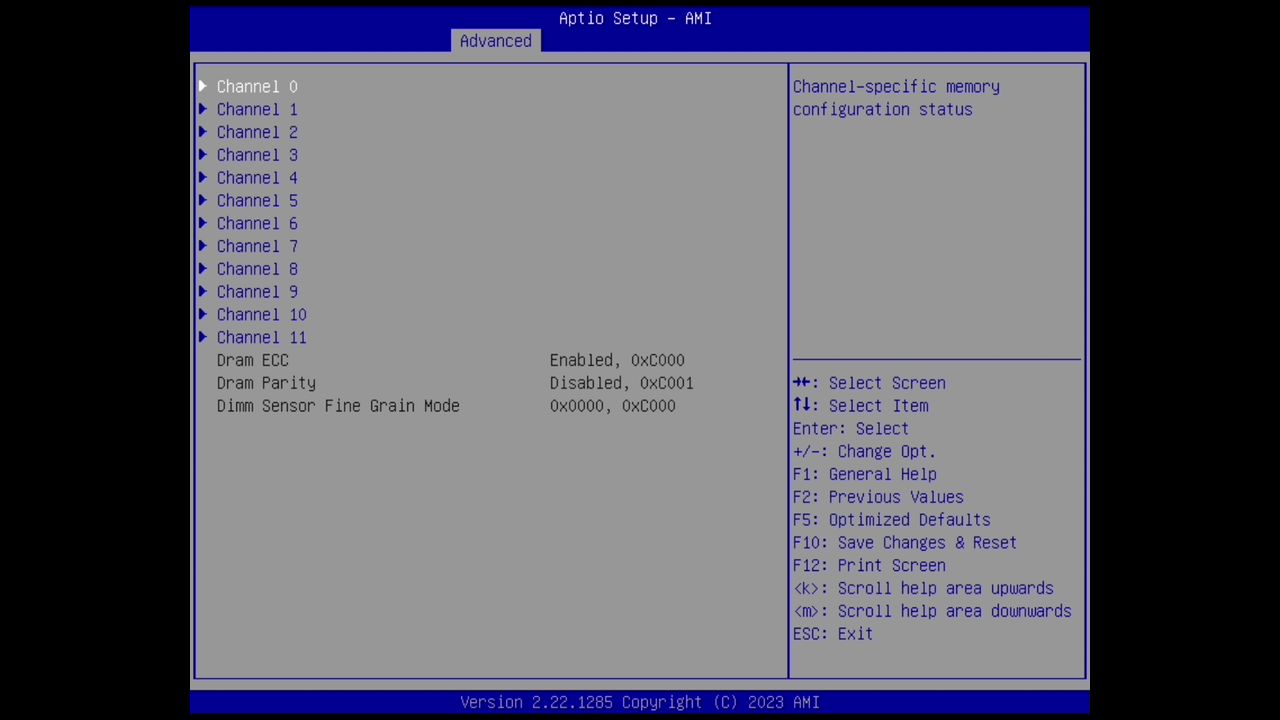Click 'Channel-specific memory' help text
1280x720 pixels.
(x=896, y=87)
